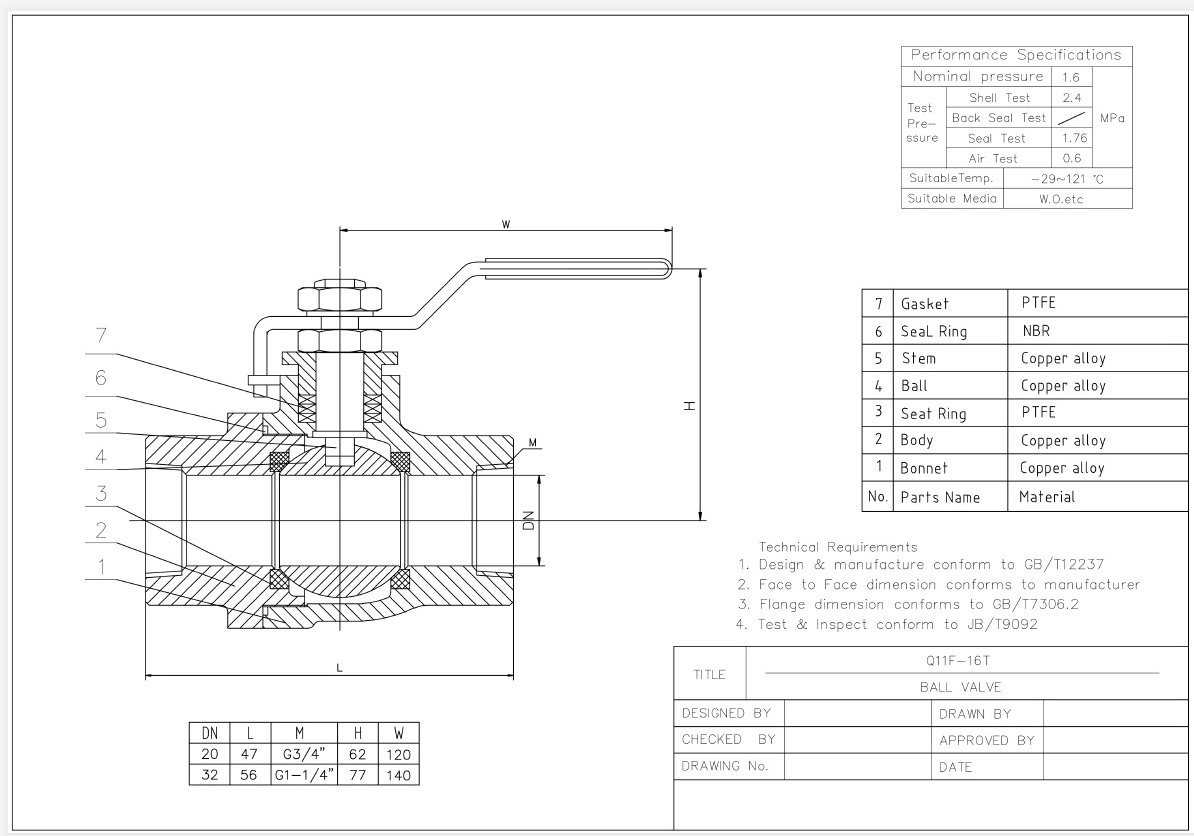Click the Shell Test value 2.4

[x=1071, y=97]
